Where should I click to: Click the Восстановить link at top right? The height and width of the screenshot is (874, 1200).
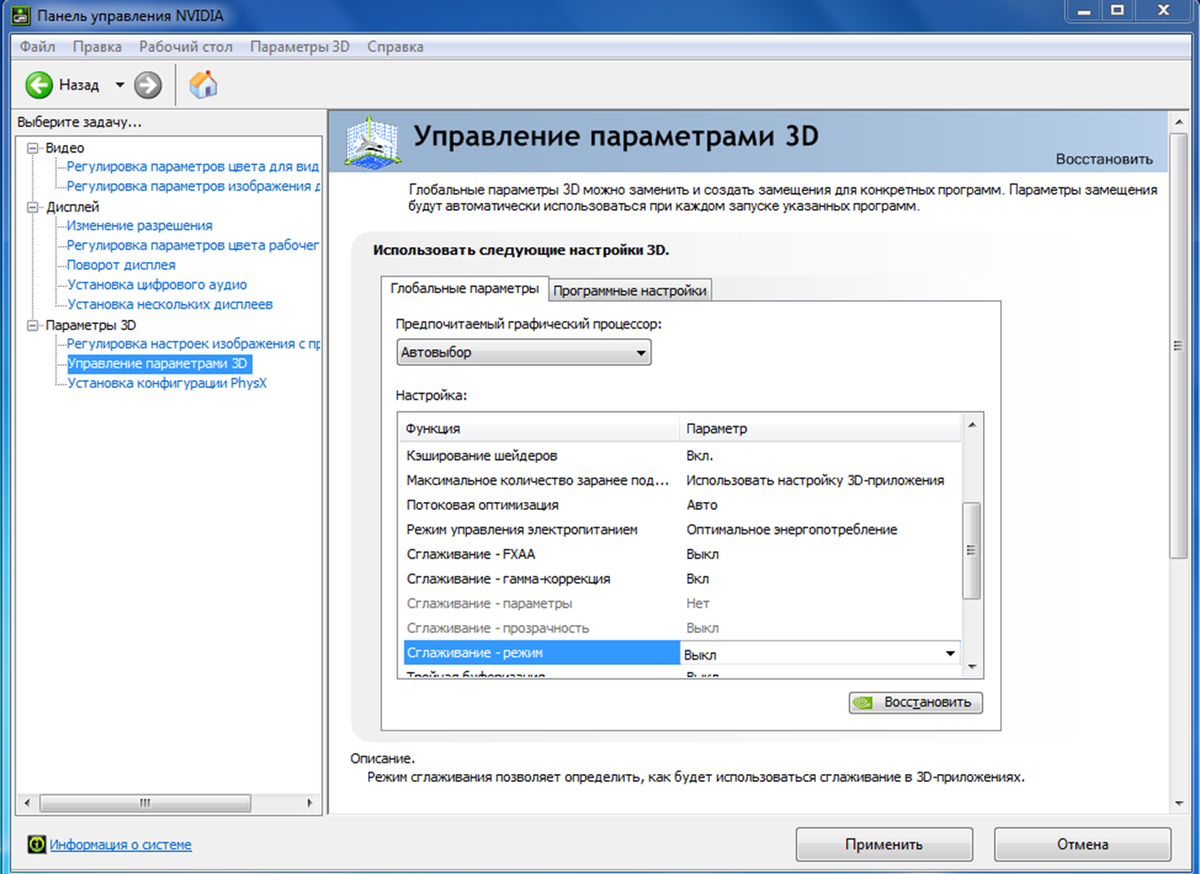pyautogui.click(x=1107, y=160)
